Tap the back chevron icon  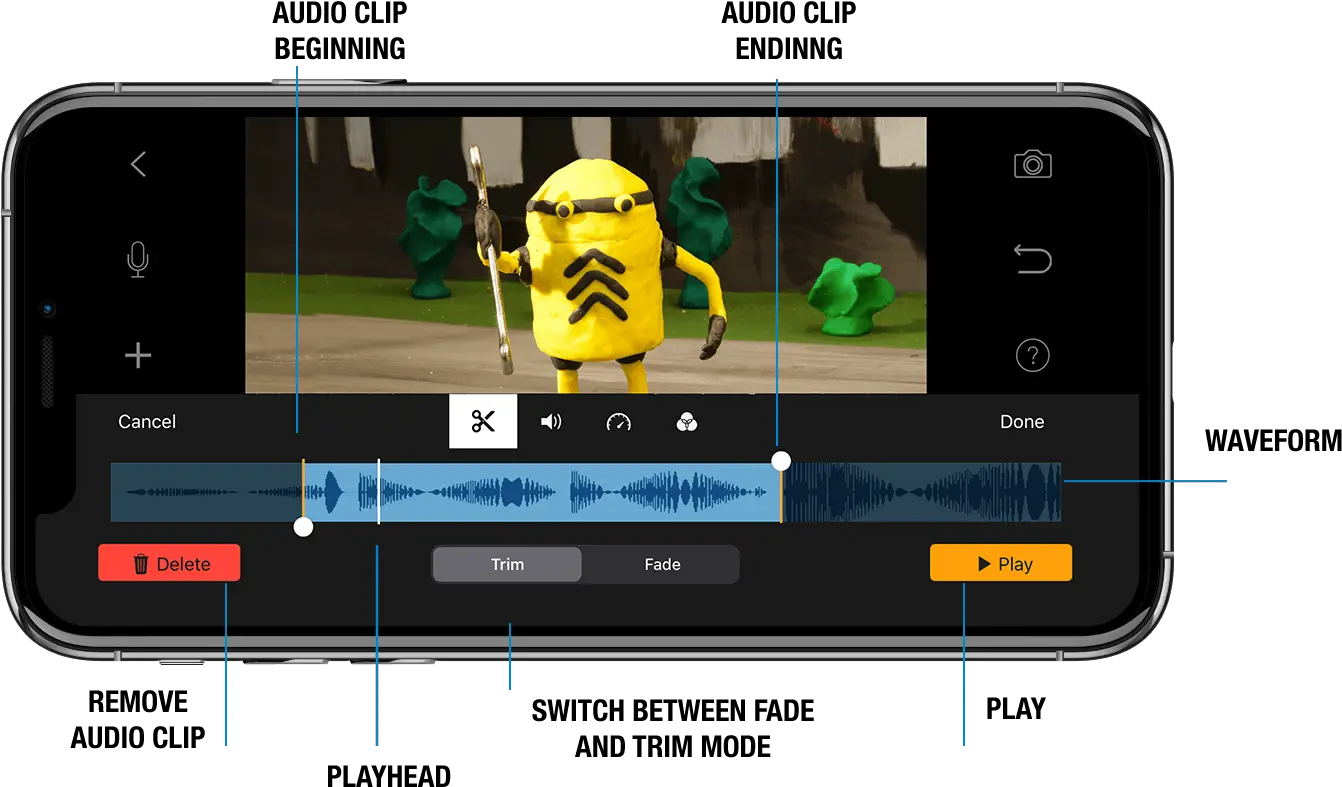(139, 164)
